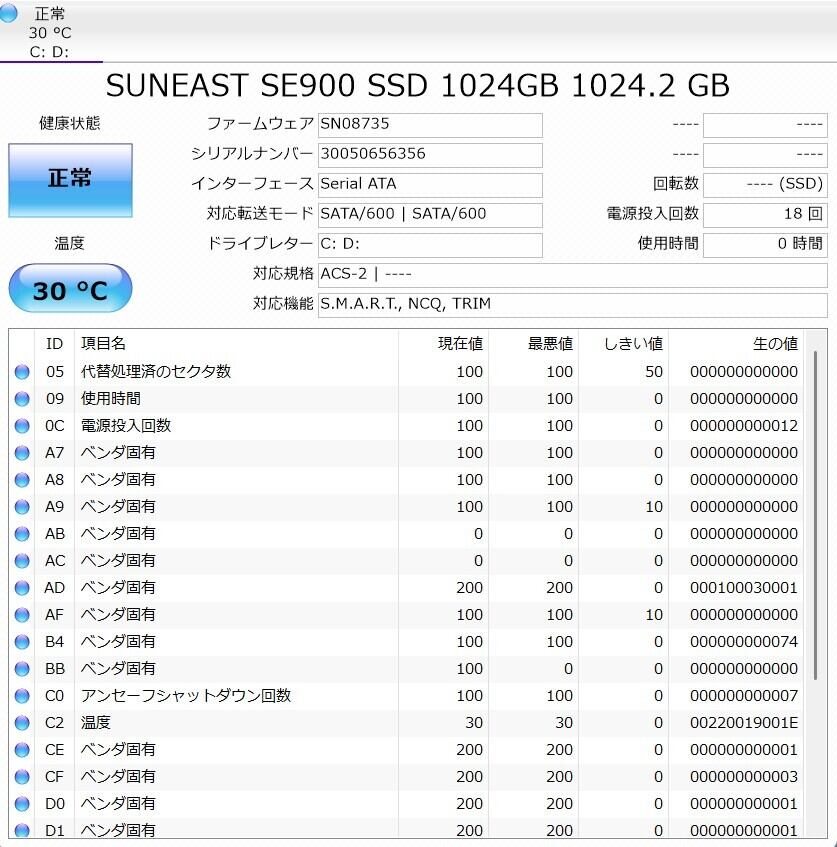Viewport: 837px width, 847px height.
Task: Click the status orb beside ID BB
Action: tap(22, 669)
